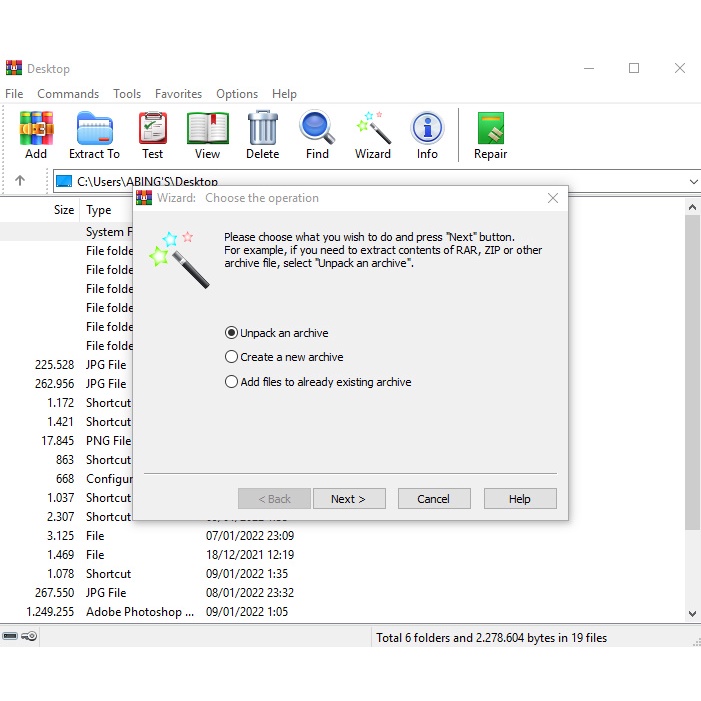This screenshot has height=701, width=701.
Task: Sort the file list by Size column
Action: 63,210
